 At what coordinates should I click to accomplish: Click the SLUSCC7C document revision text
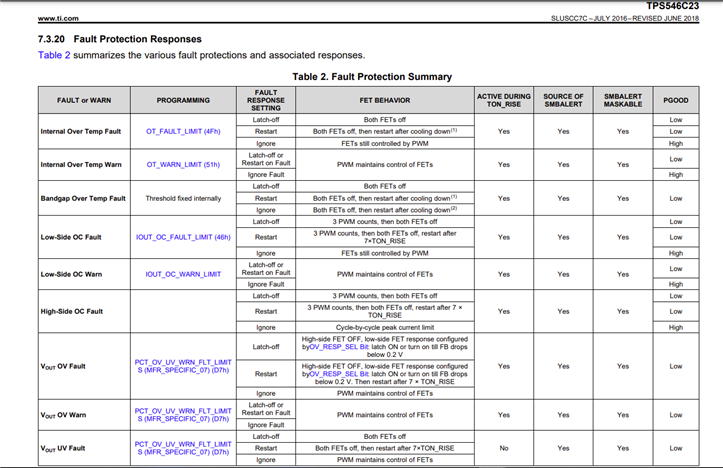[625, 18]
